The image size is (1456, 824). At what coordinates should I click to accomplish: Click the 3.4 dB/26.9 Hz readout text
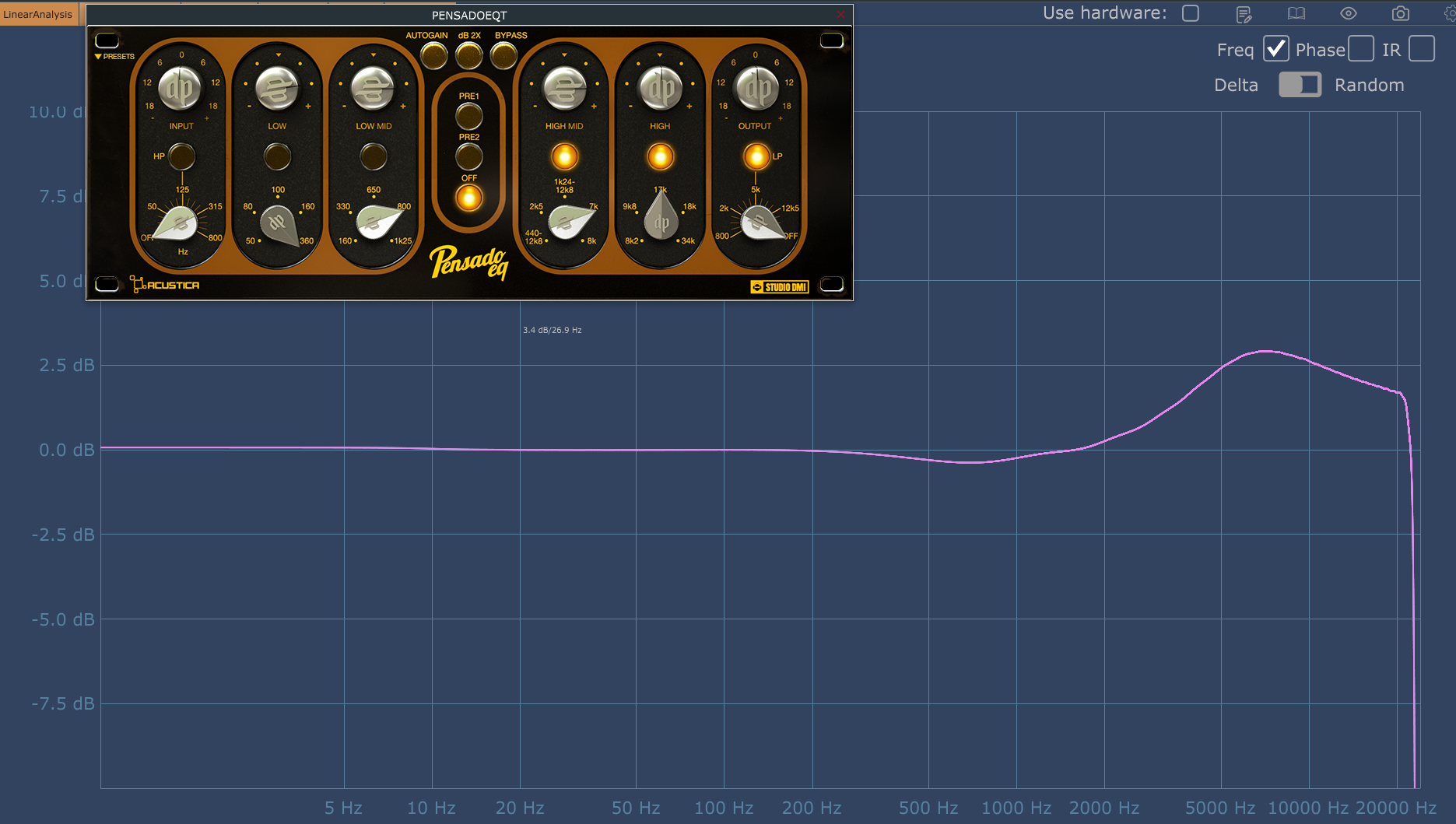coord(553,330)
